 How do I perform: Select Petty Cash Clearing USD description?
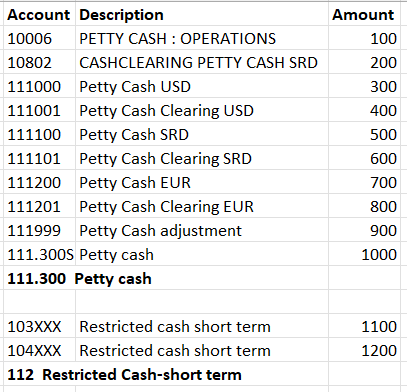(x=202, y=110)
